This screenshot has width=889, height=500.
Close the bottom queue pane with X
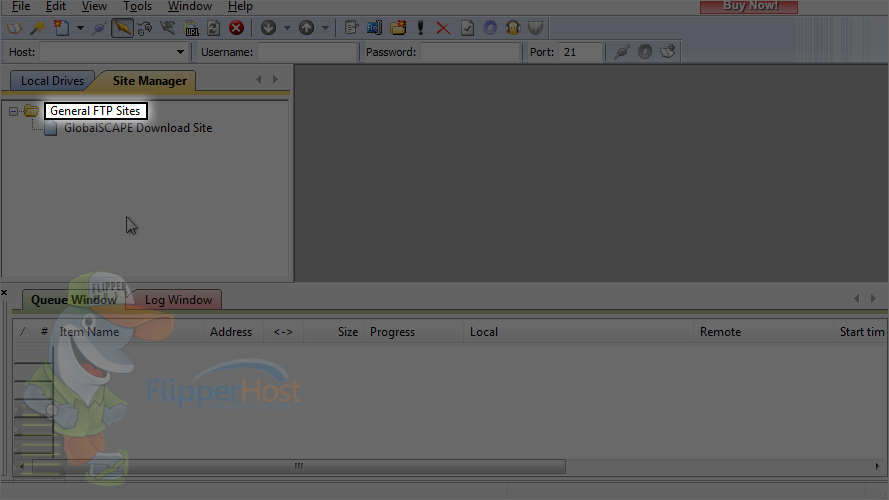click(x=4, y=293)
